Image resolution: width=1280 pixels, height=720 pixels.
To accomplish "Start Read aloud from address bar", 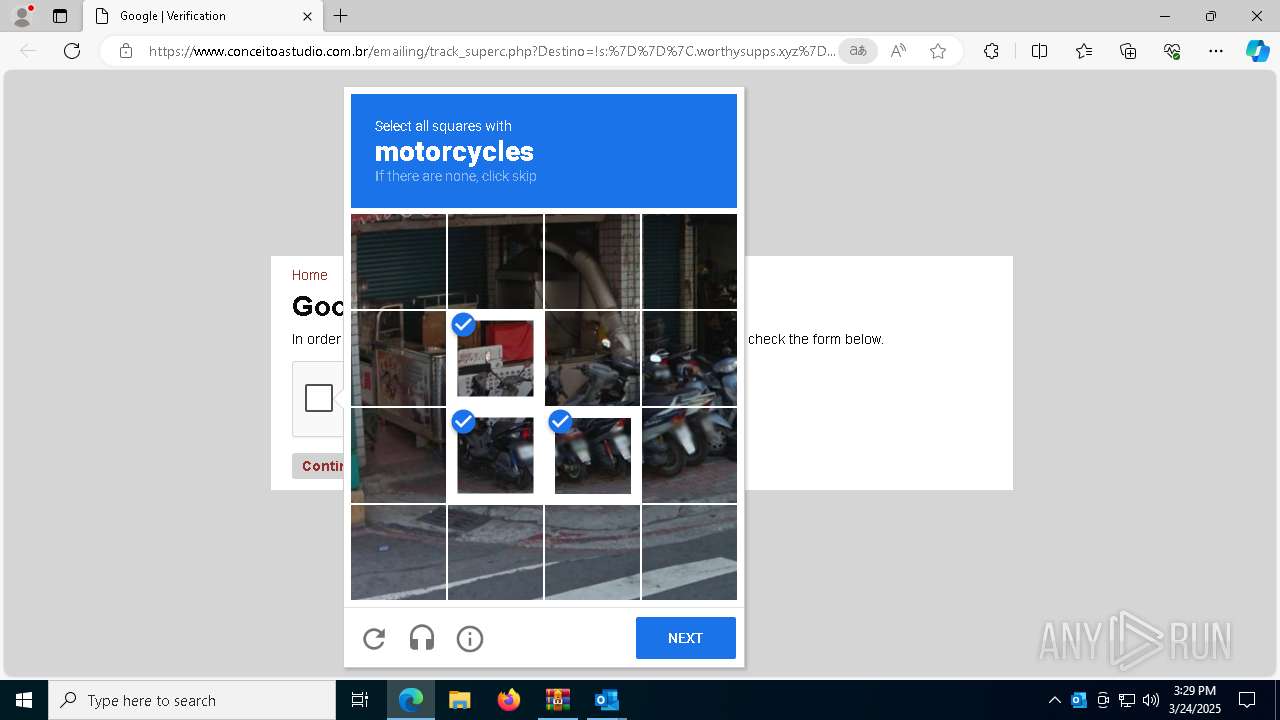I will pyautogui.click(x=898, y=51).
